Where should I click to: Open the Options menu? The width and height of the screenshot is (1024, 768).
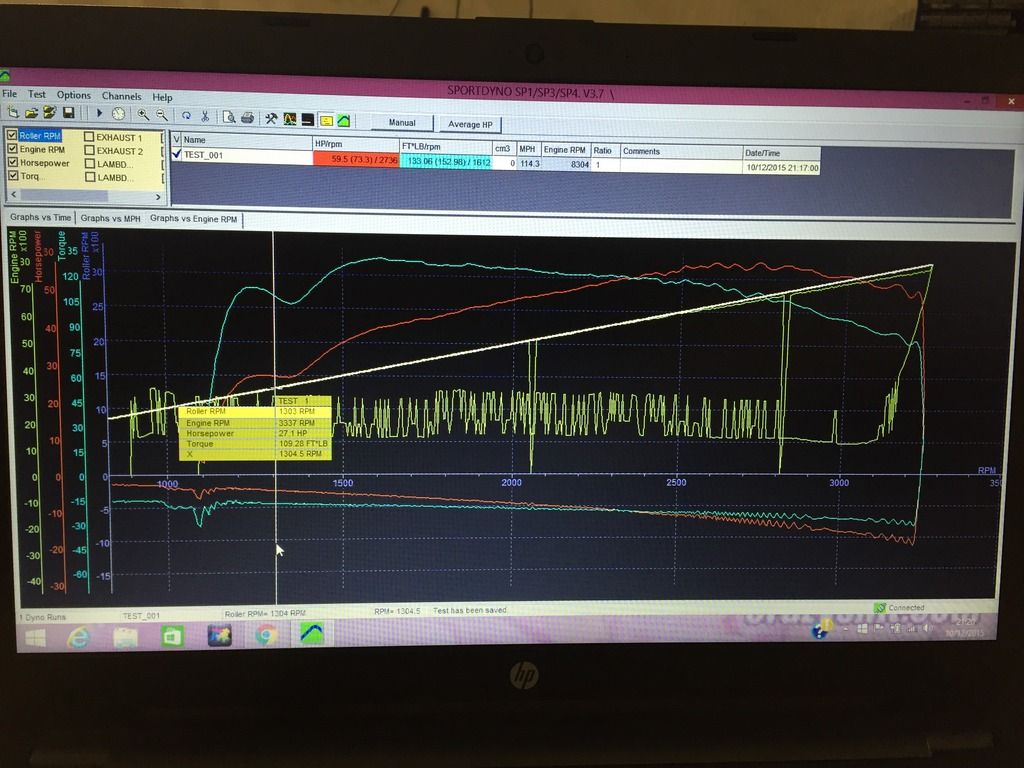tap(73, 95)
